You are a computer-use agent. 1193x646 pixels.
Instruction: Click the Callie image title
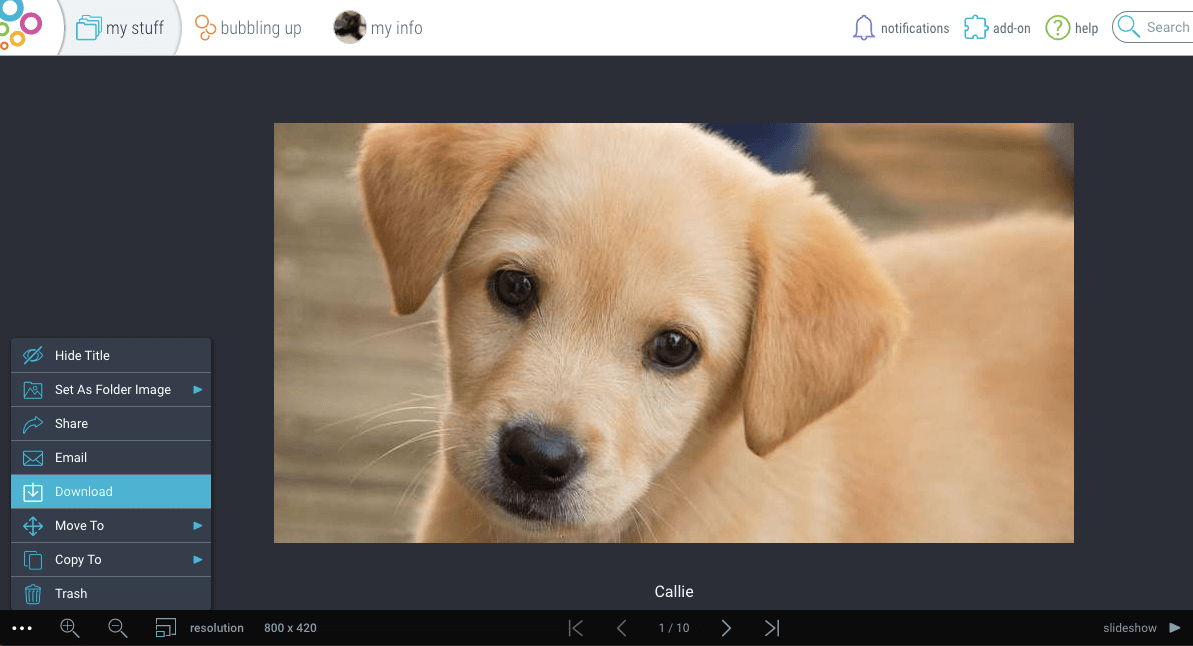674,592
